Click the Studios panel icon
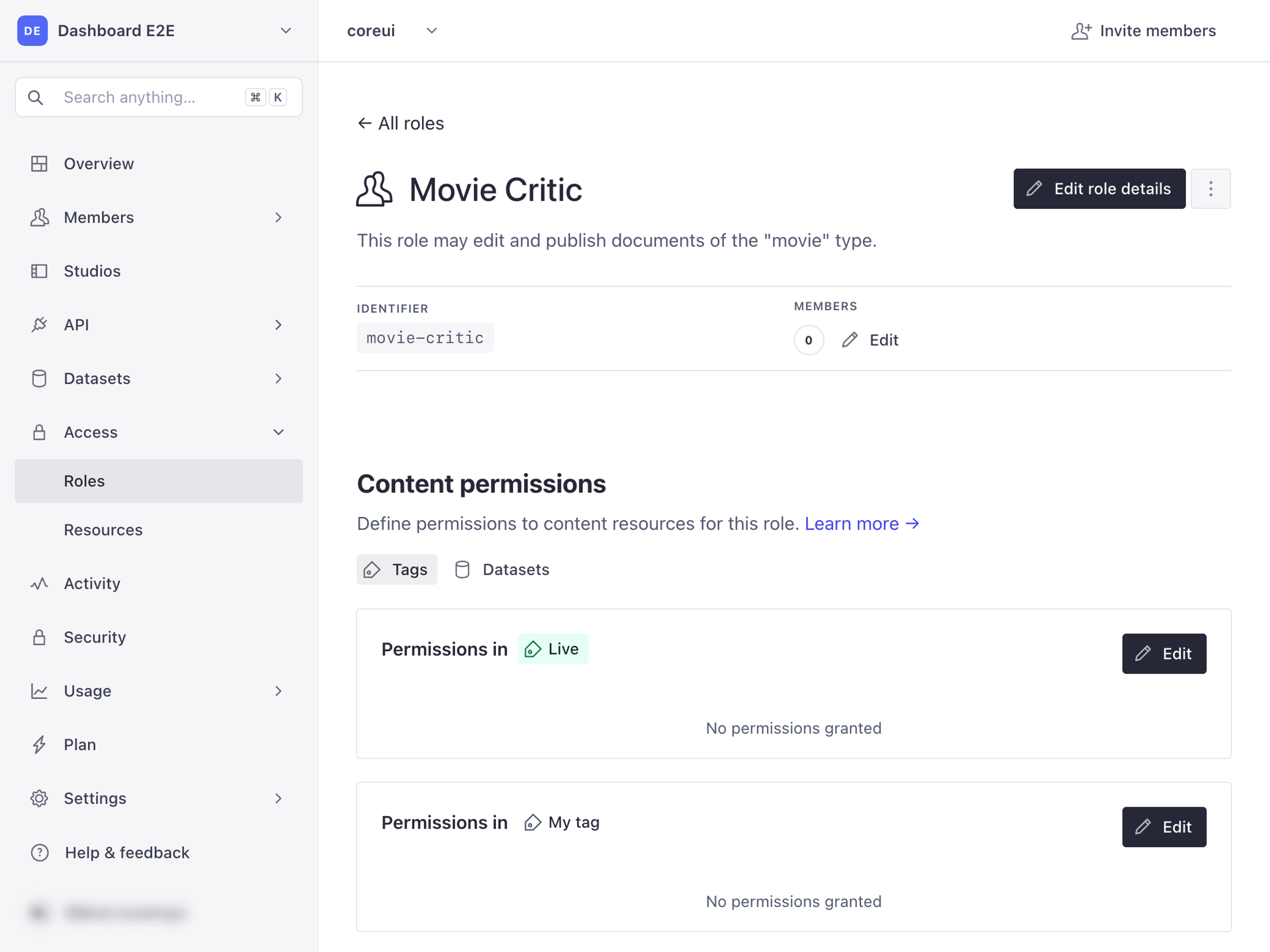Viewport: 1270px width, 952px height. [39, 271]
